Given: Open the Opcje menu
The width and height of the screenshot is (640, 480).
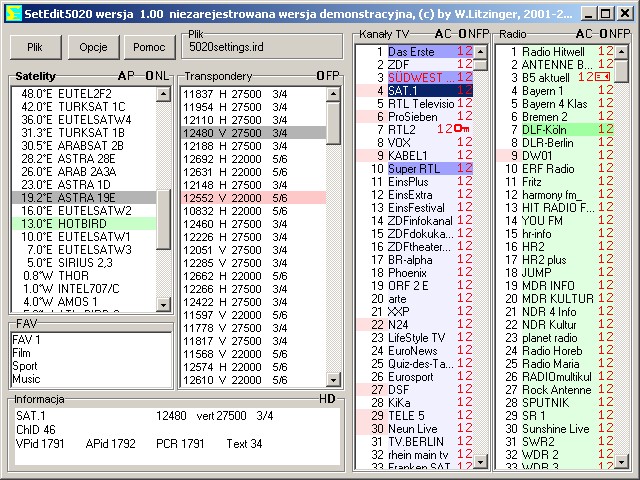Looking at the screenshot, I should click(x=93, y=48).
